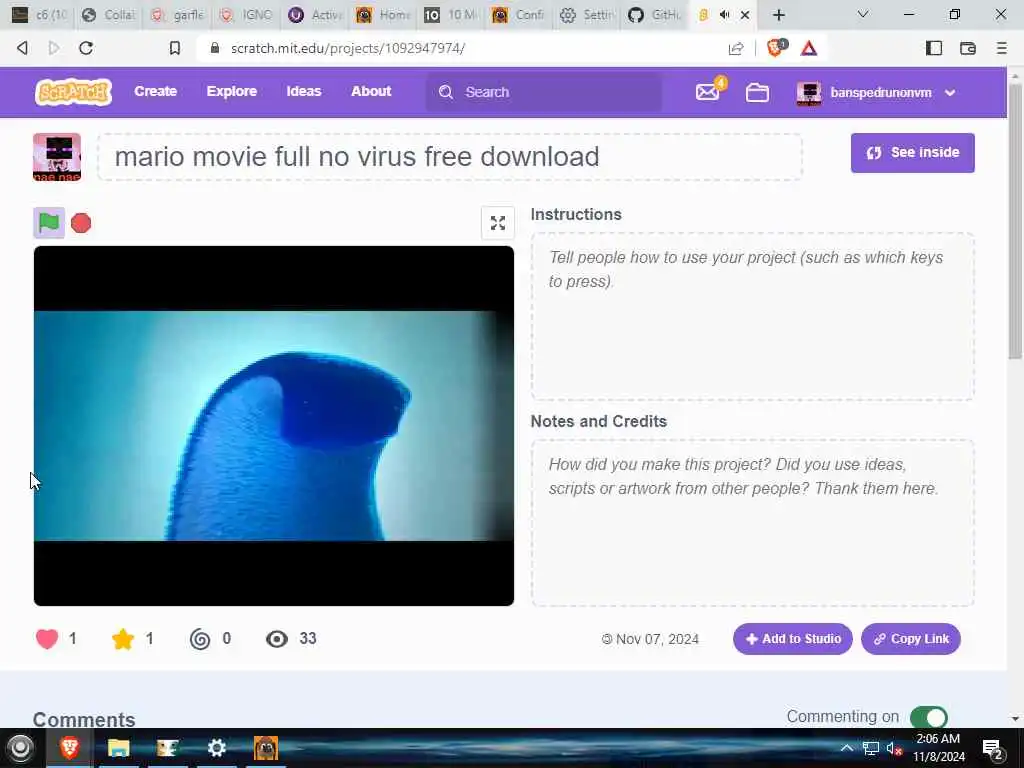Click the Copy Link button
Image resolution: width=1024 pixels, height=768 pixels.
(910, 639)
